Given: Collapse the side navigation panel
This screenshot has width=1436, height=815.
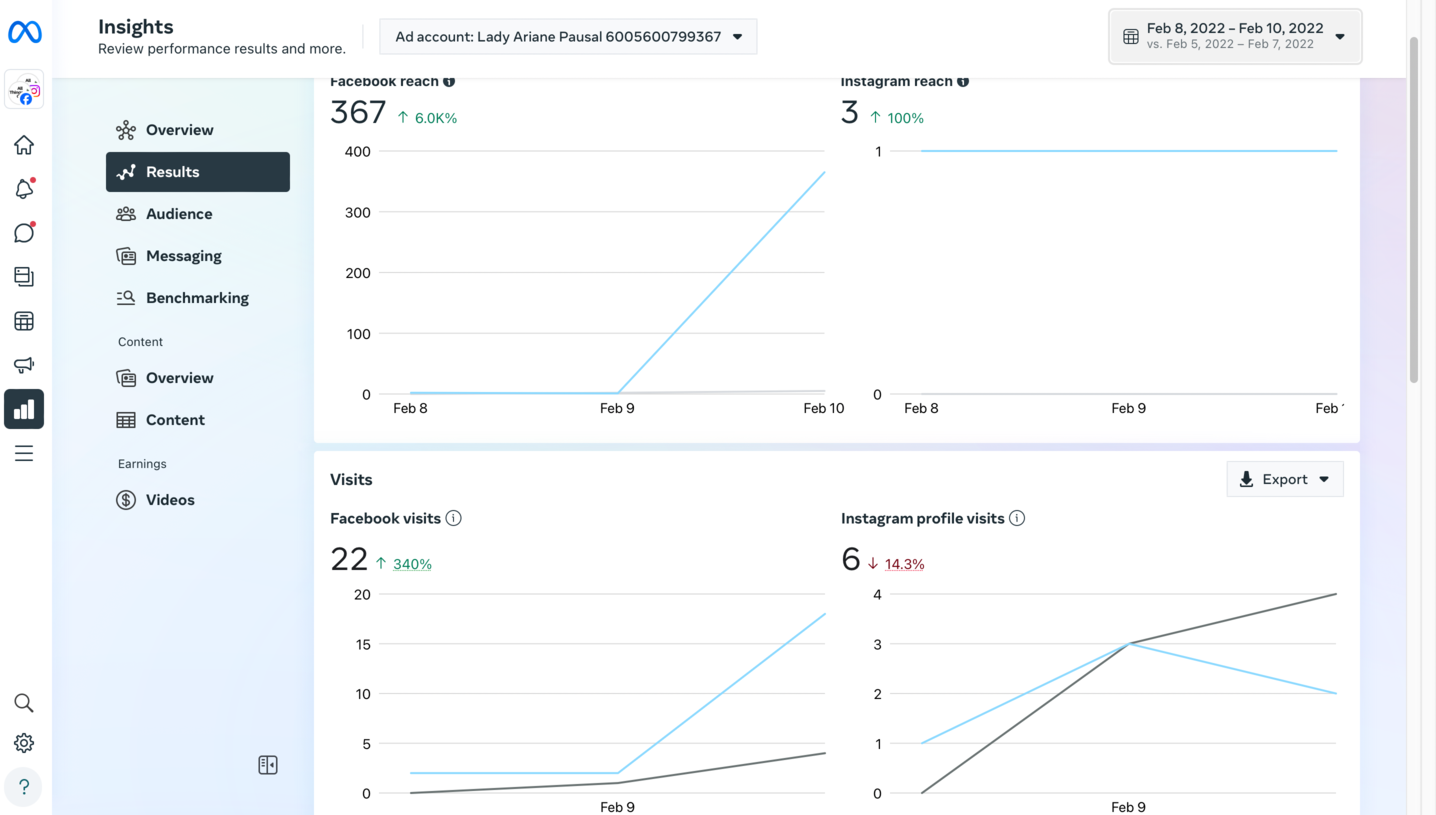Looking at the screenshot, I should pyautogui.click(x=268, y=765).
